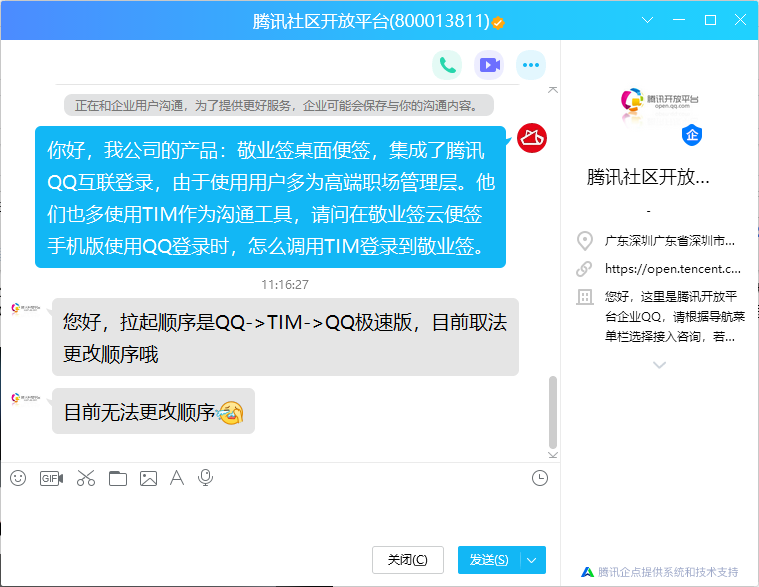
Task: Expand the profile details chevron
Action: [659, 365]
